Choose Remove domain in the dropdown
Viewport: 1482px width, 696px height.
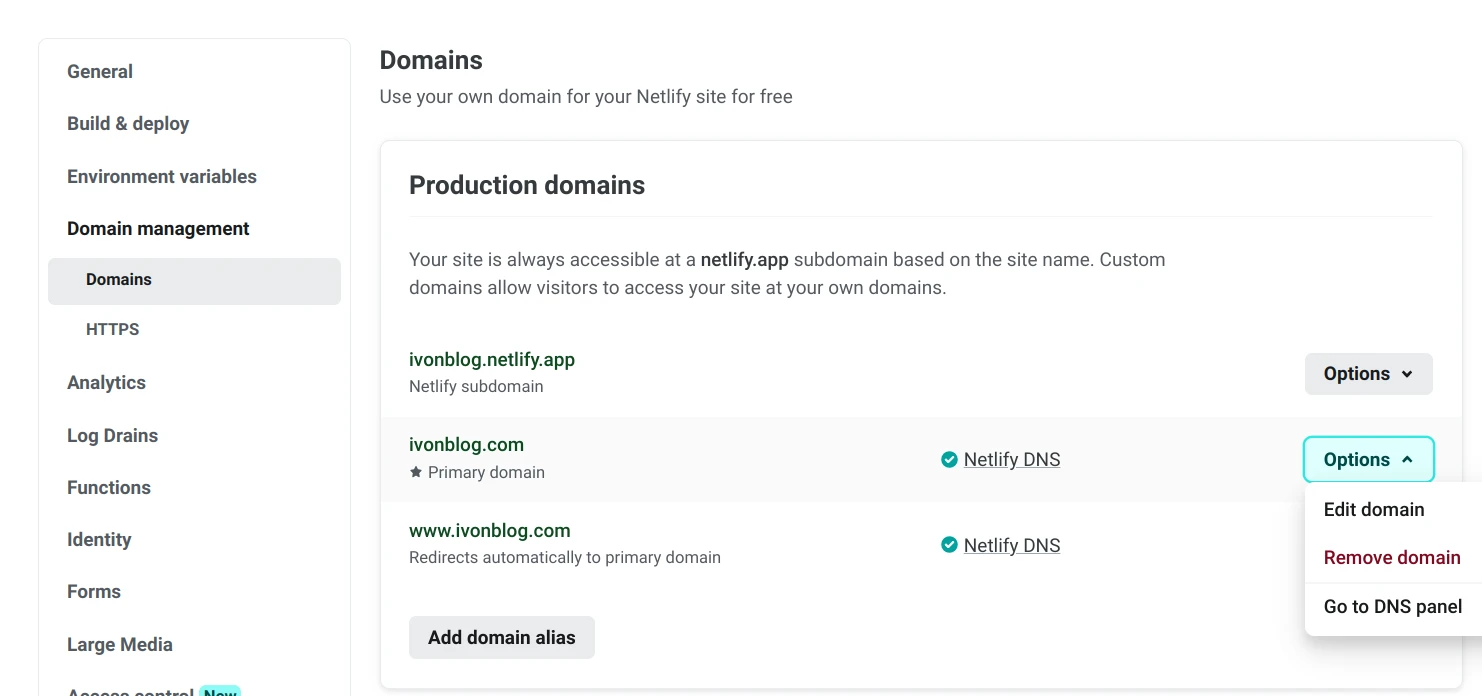pyautogui.click(x=1391, y=558)
